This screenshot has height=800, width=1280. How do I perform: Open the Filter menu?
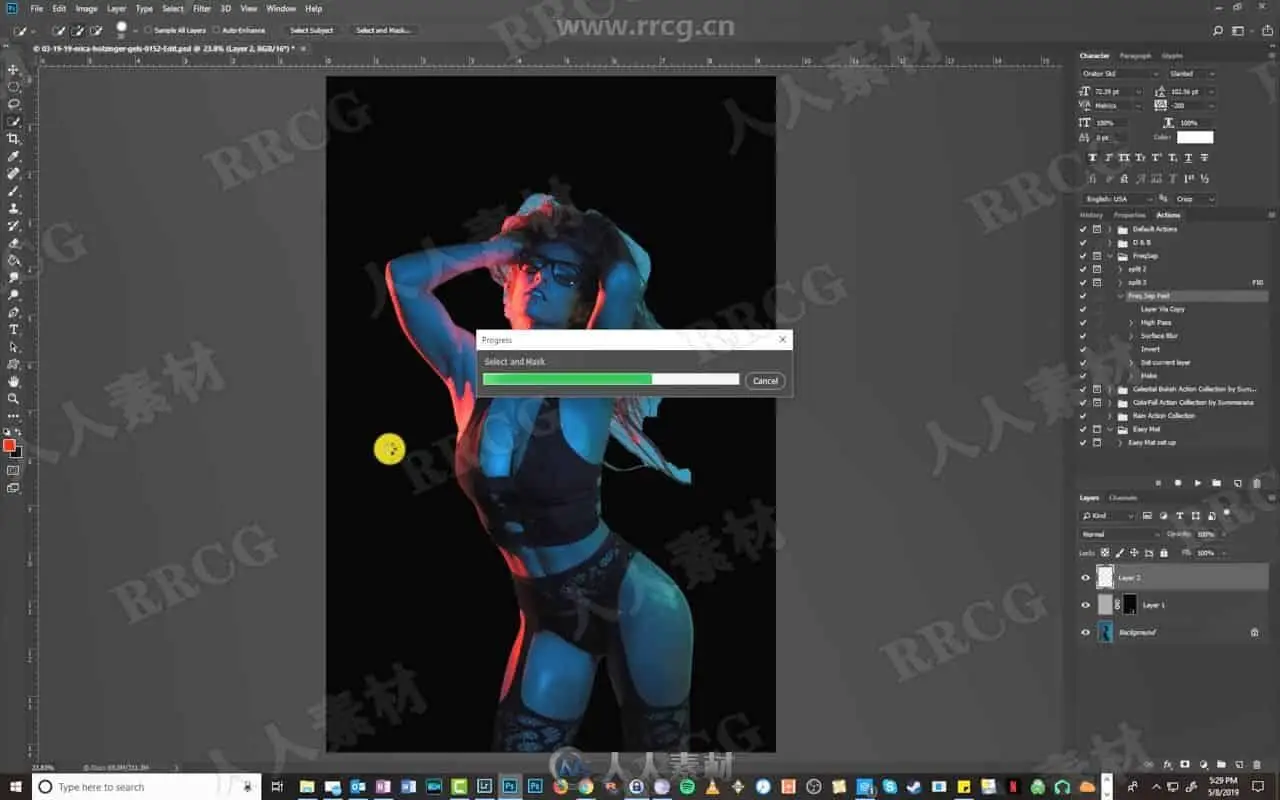(x=202, y=9)
